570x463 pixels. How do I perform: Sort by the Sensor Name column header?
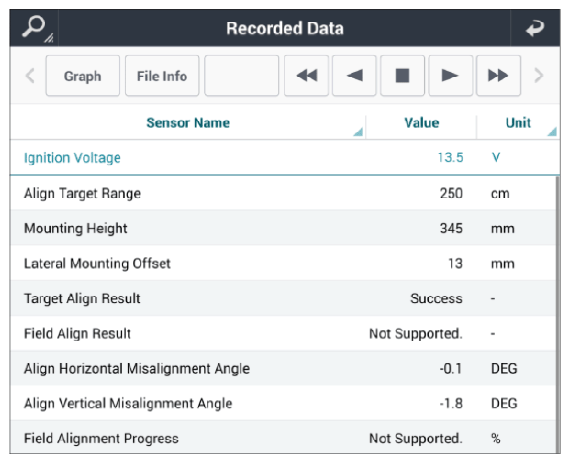click(188, 123)
